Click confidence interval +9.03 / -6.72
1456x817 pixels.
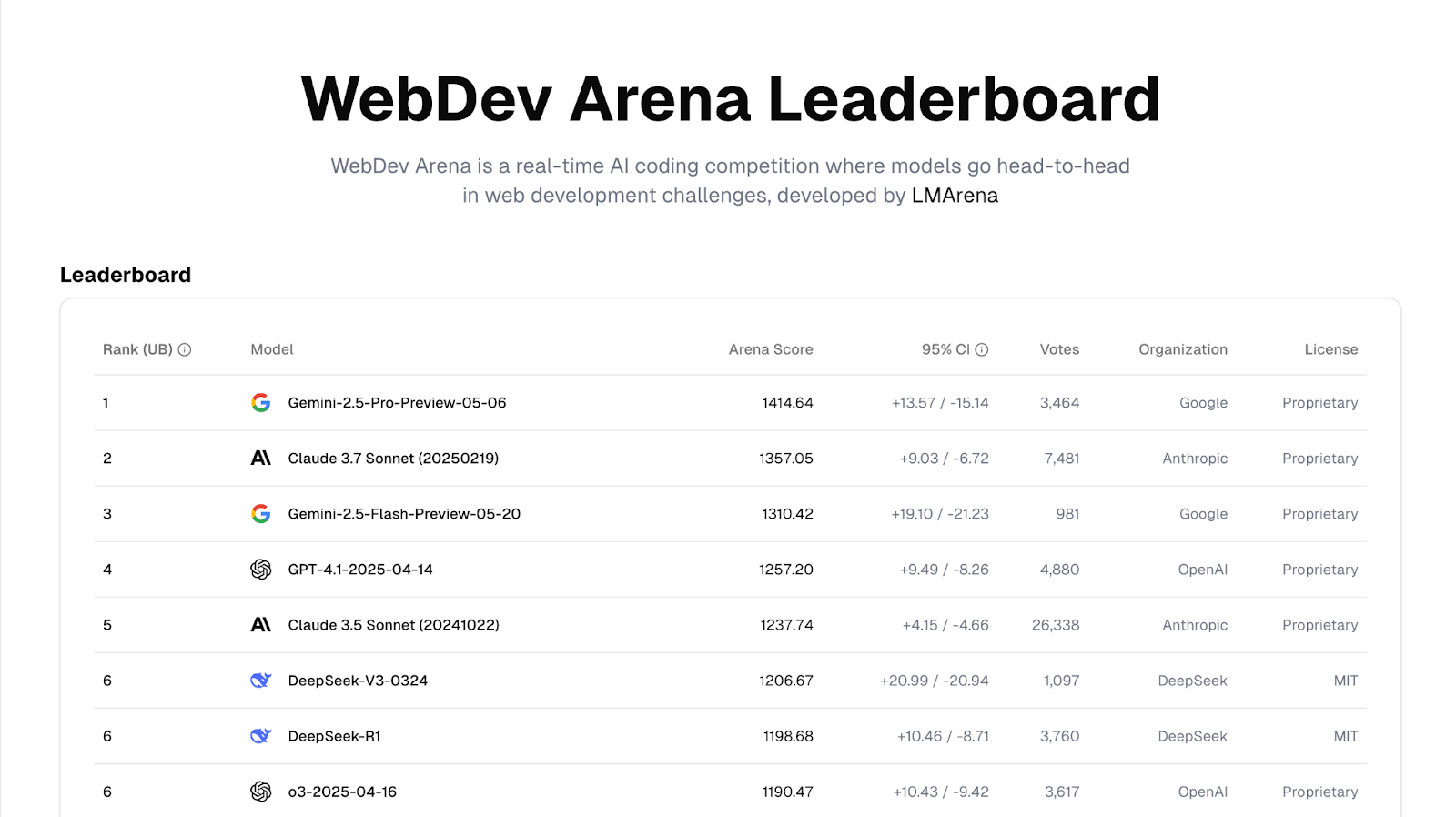tap(945, 459)
